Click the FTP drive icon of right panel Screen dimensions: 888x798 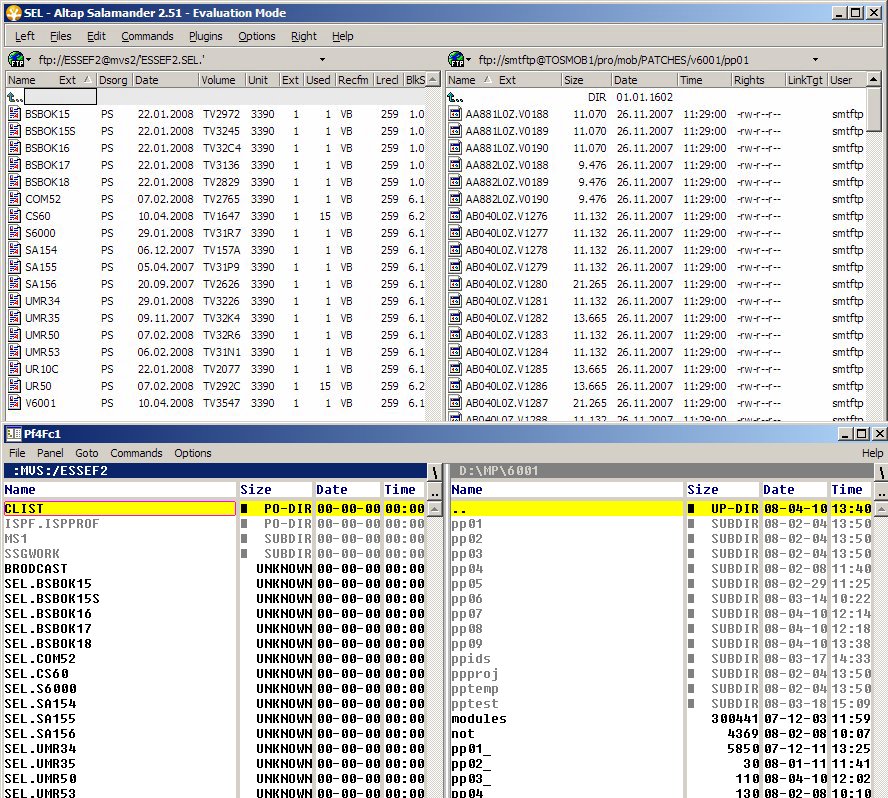click(456, 59)
